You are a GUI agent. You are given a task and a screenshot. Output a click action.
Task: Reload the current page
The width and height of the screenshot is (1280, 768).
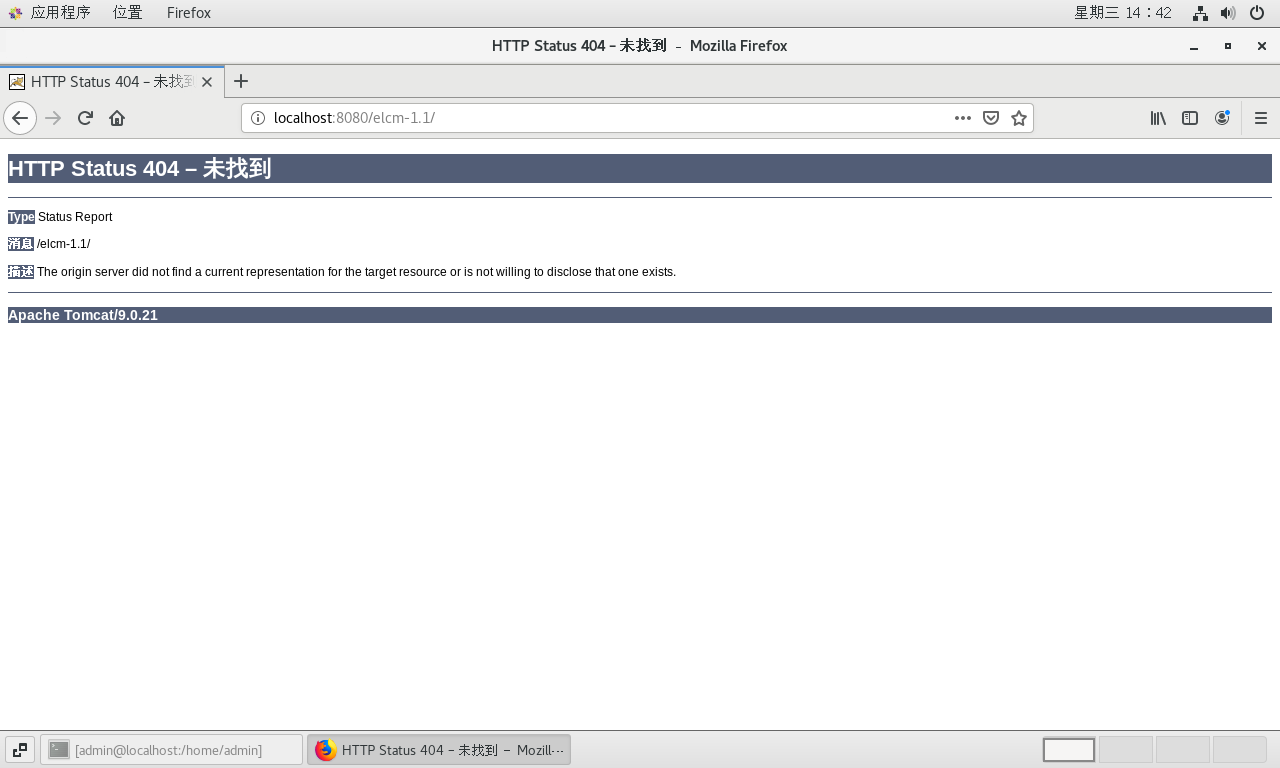tap(85, 118)
